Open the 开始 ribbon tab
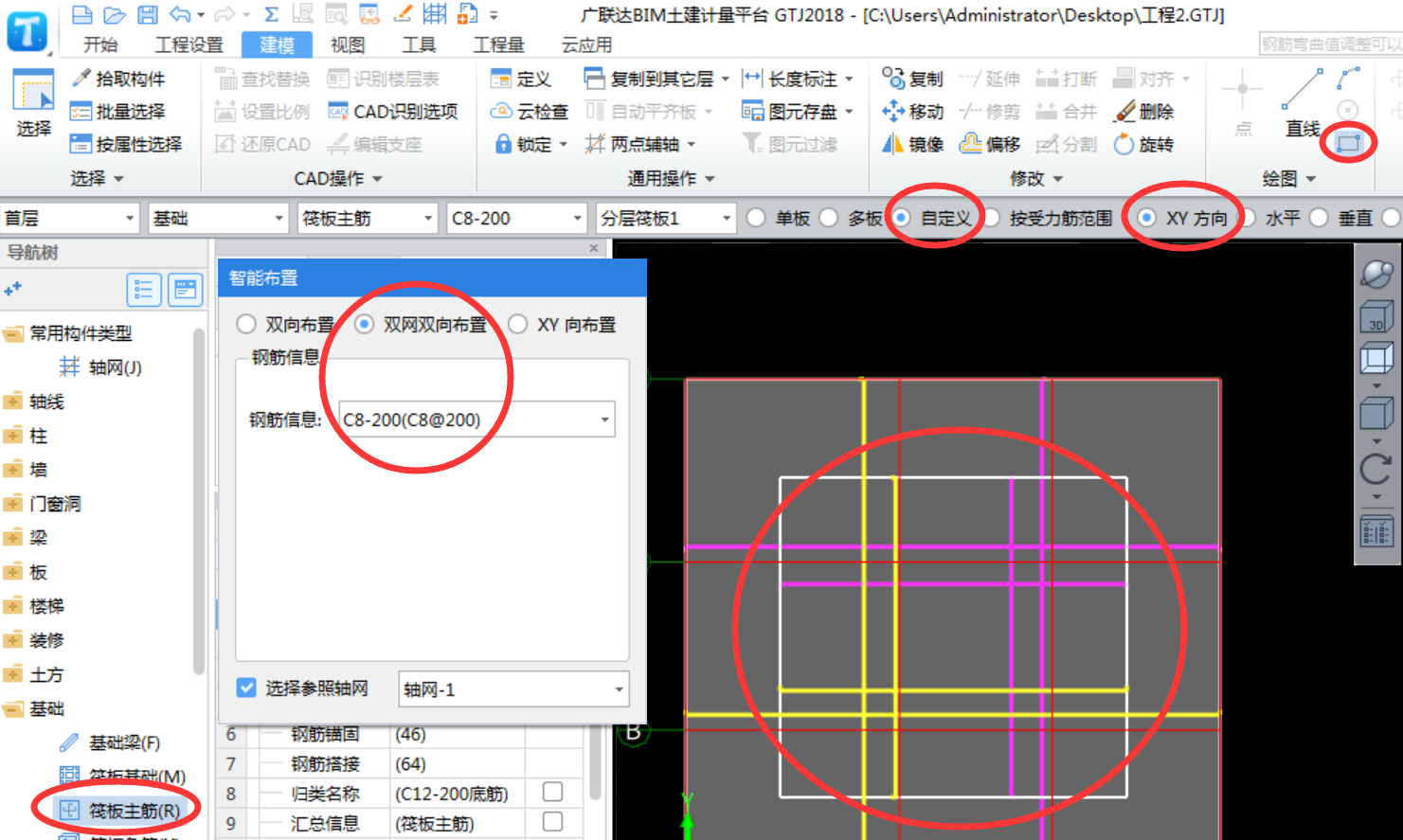Screen dimensions: 1403x840 [100, 45]
